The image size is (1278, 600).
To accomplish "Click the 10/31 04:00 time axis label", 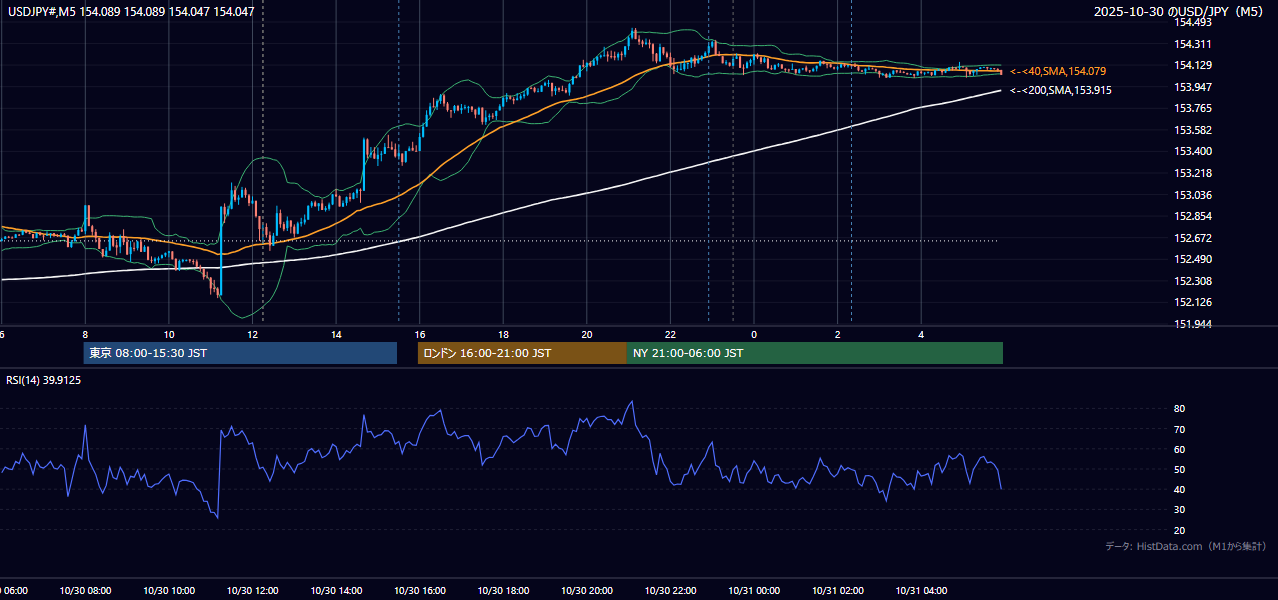I will pyautogui.click(x=920, y=591).
